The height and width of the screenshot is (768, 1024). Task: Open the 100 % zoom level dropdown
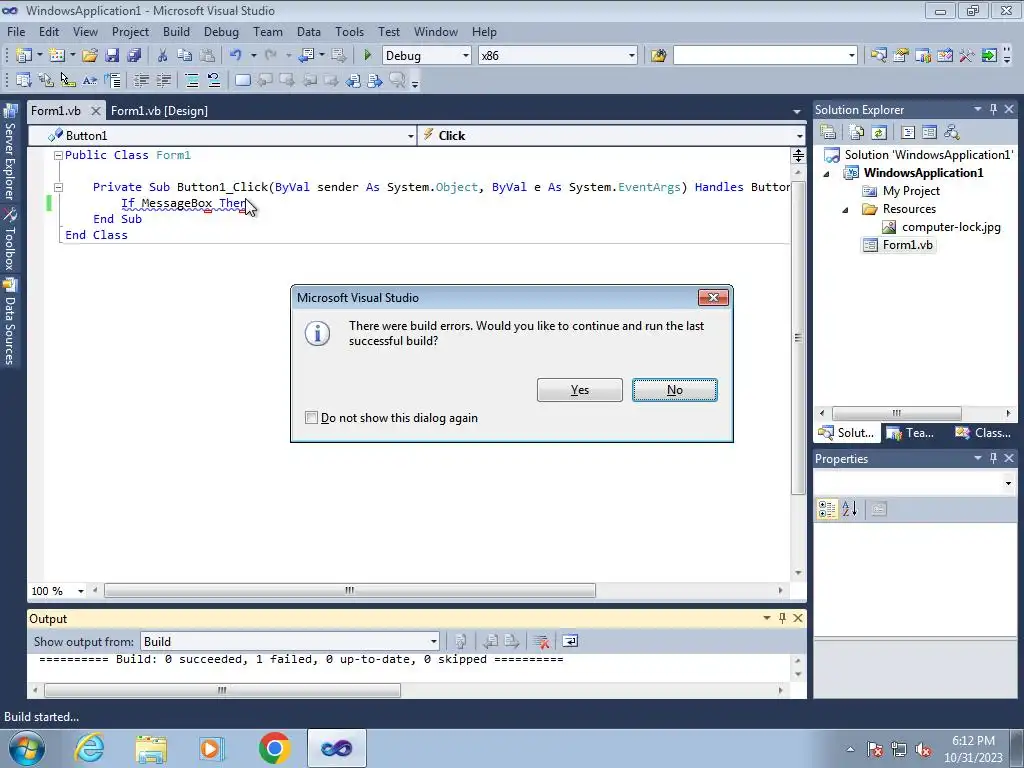(x=81, y=591)
